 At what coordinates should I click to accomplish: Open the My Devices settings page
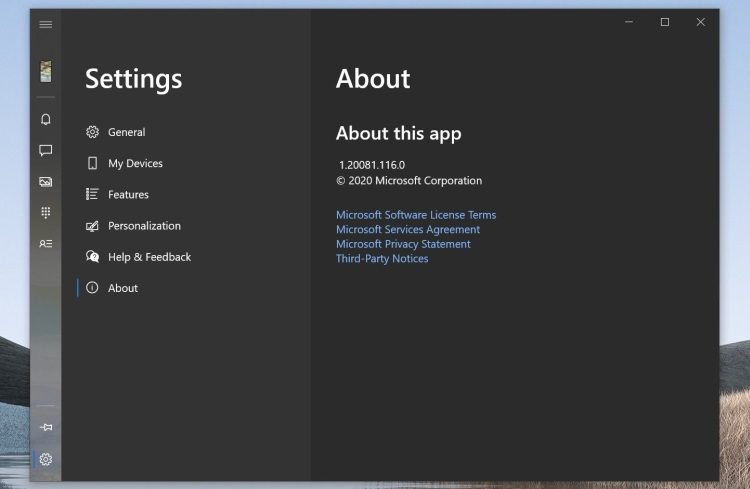(135, 163)
